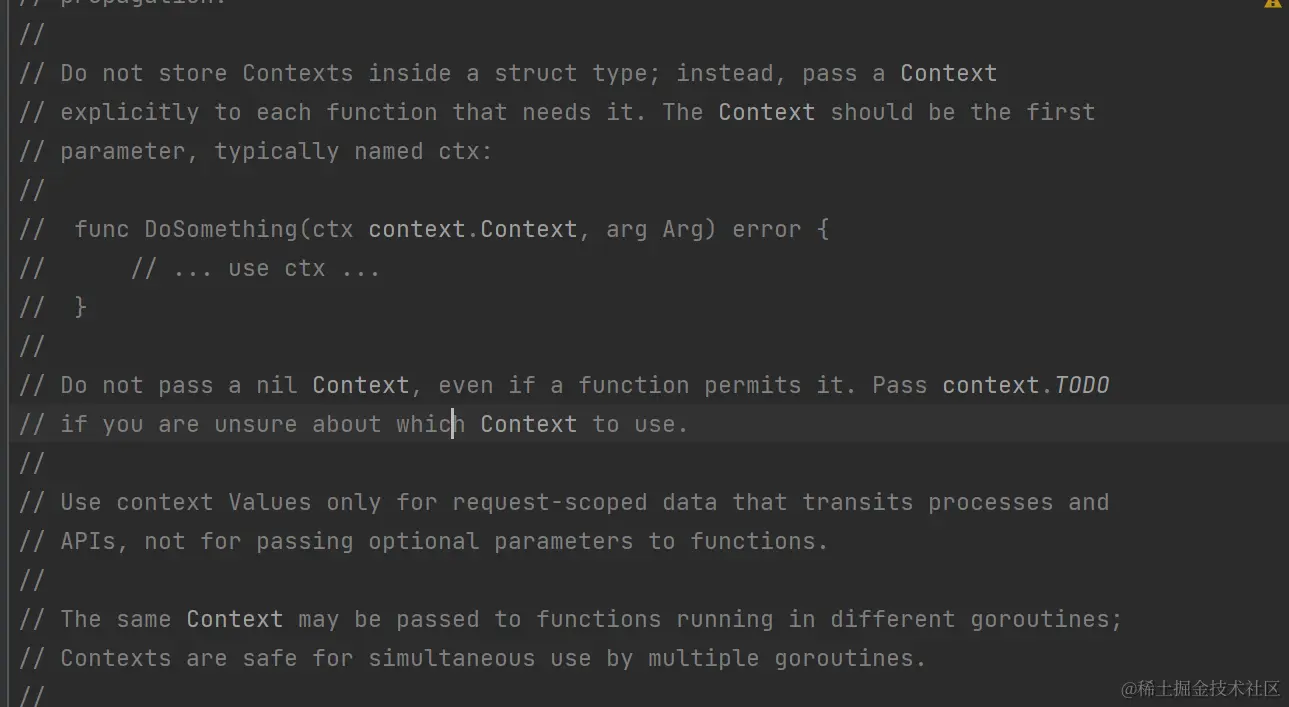Place cursor on word "DoSomething"
The height and width of the screenshot is (707, 1289).
pyautogui.click(x=221, y=229)
